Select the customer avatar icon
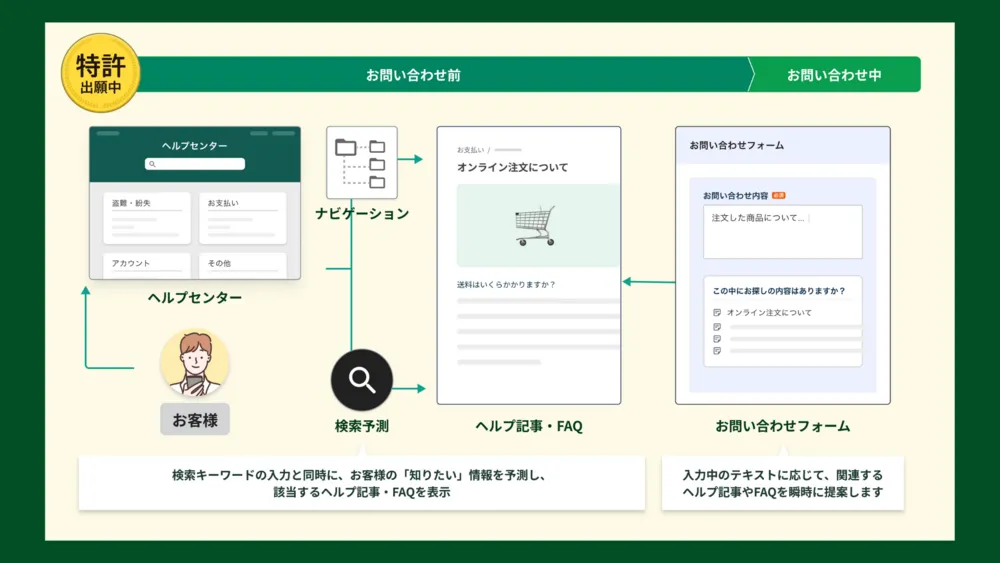Viewport: 1000px width, 563px height. point(195,364)
